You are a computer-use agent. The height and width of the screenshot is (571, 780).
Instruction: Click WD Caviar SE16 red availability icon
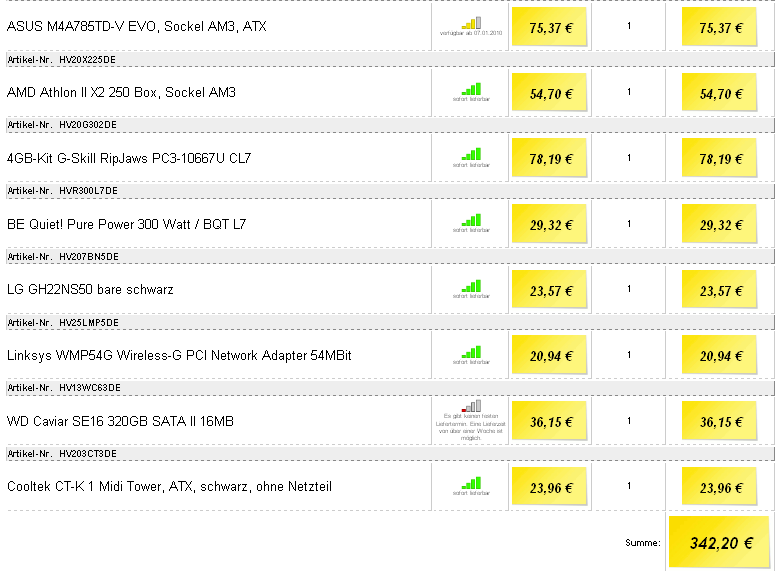[x=471, y=406]
